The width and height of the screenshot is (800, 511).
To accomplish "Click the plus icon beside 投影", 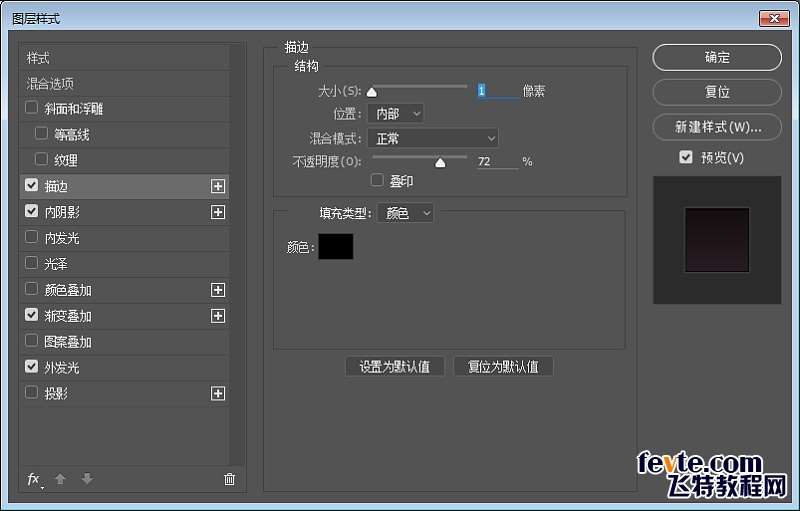I will point(218,394).
